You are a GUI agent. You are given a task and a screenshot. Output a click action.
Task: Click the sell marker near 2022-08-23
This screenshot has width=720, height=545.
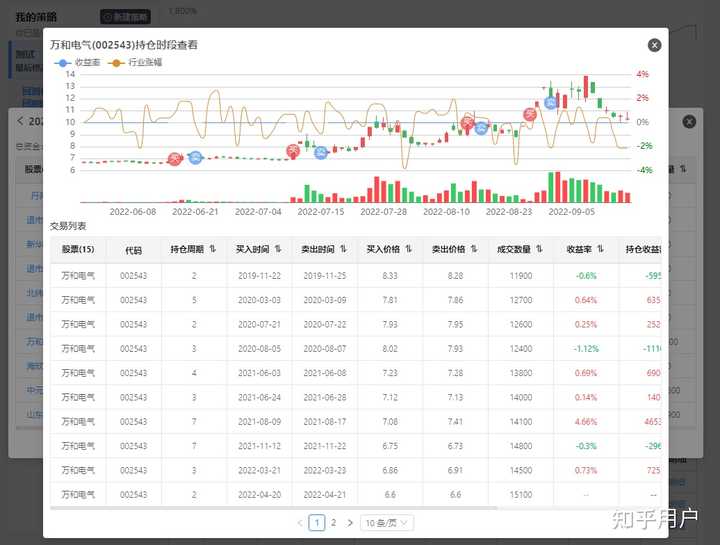[x=530, y=114]
